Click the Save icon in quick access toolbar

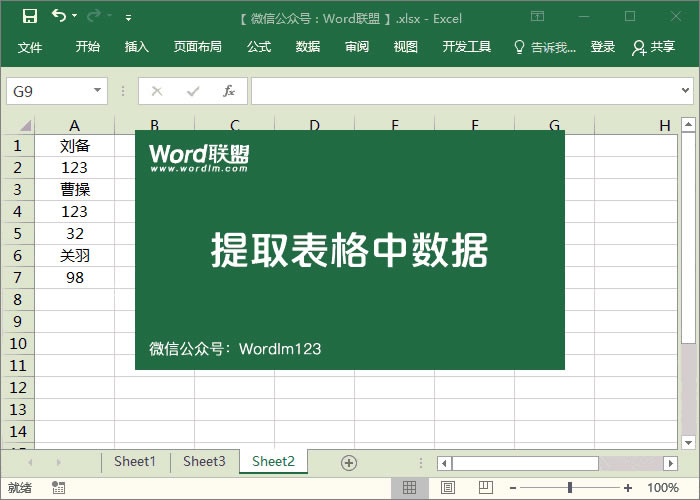[30, 17]
